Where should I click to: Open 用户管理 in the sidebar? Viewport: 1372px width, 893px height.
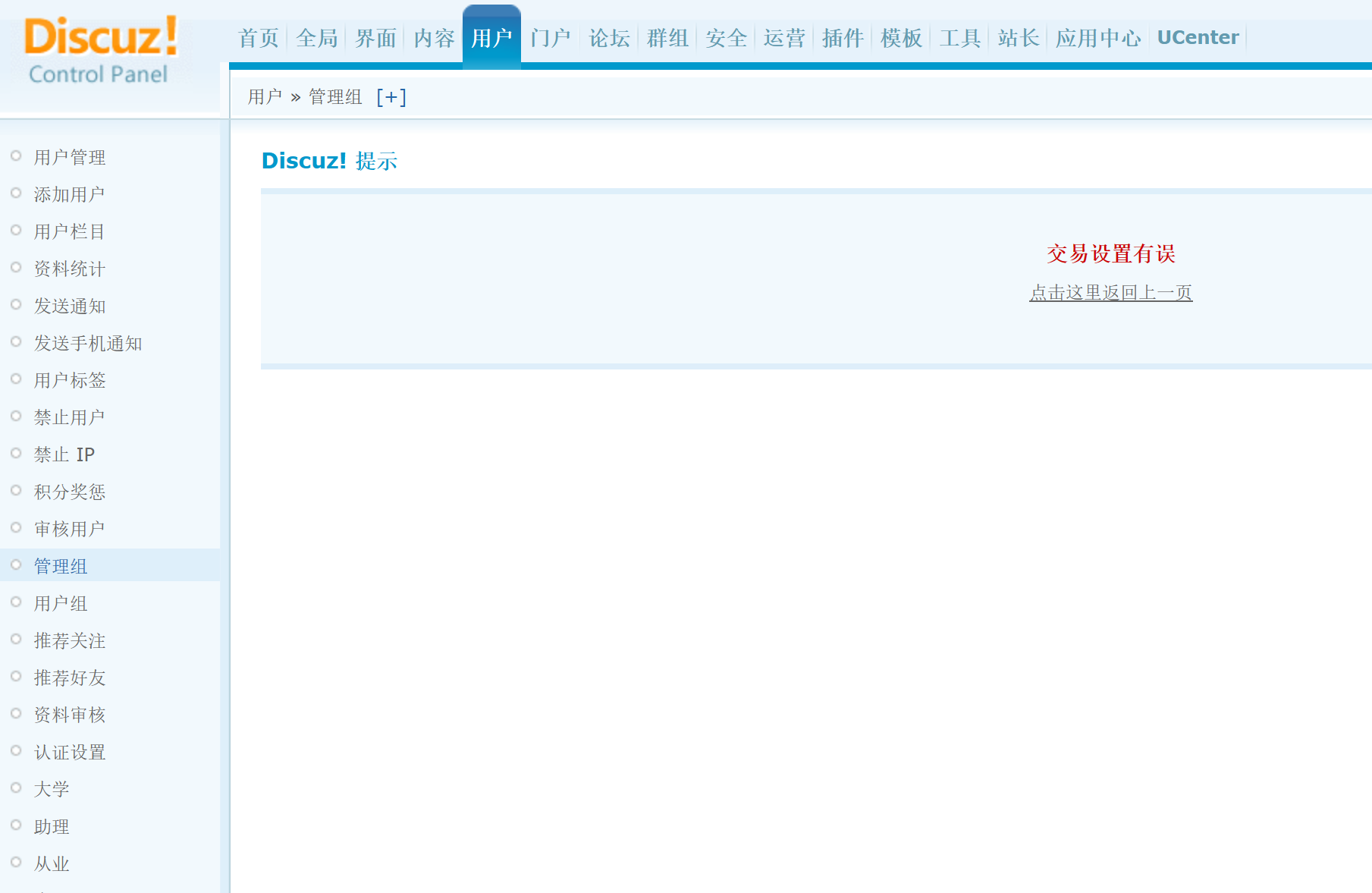pos(70,157)
